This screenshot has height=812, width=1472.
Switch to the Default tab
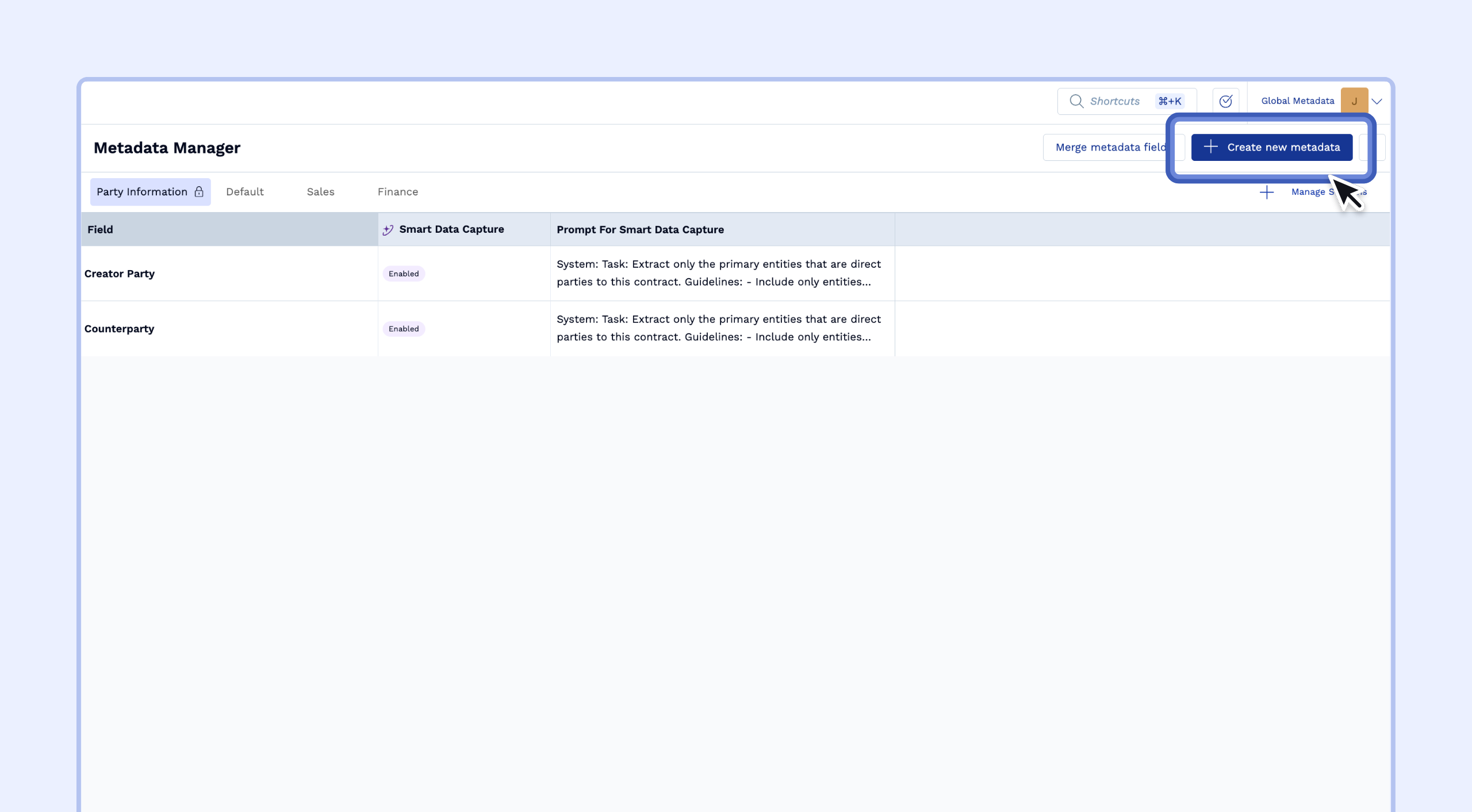pyautogui.click(x=244, y=192)
